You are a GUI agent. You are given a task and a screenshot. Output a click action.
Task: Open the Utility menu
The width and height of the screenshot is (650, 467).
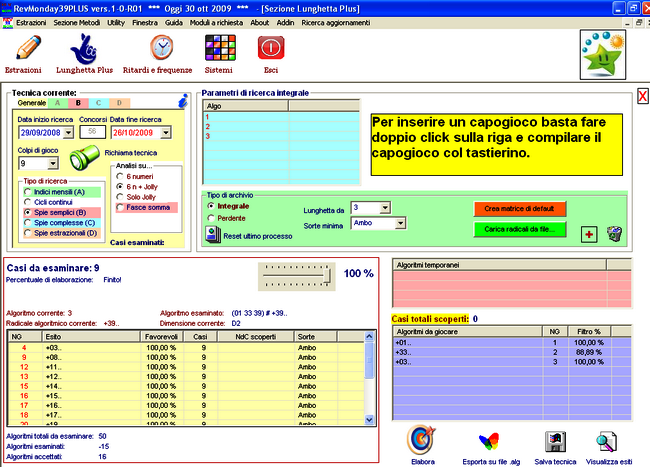click(116, 23)
